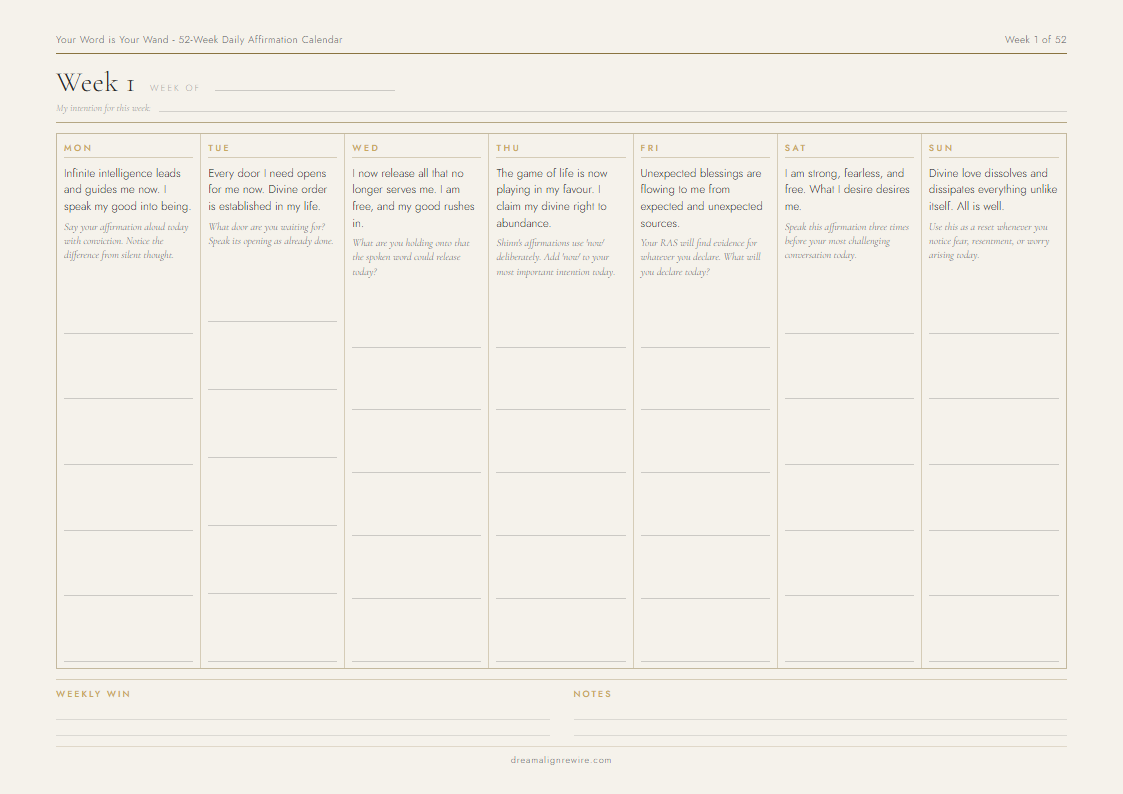
Task: Select the FRI column header
Action: click(x=650, y=148)
